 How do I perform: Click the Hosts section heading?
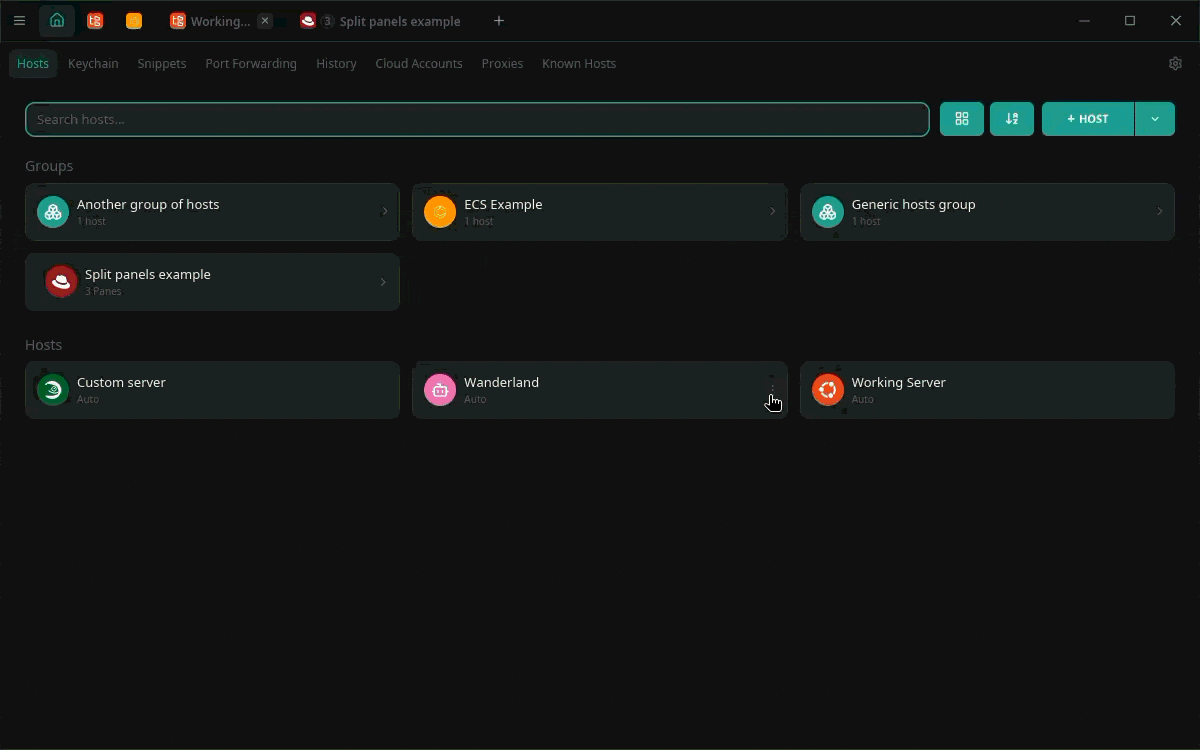pyautogui.click(x=43, y=344)
